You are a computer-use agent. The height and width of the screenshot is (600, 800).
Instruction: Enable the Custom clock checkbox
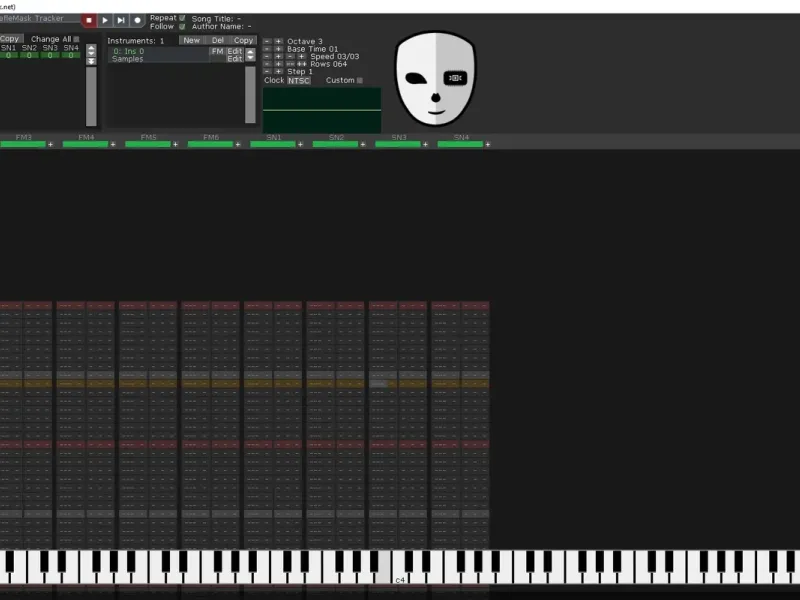point(360,80)
